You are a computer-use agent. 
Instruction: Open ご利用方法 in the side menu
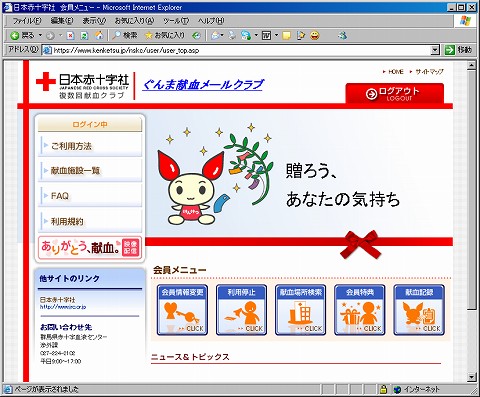click(90, 146)
